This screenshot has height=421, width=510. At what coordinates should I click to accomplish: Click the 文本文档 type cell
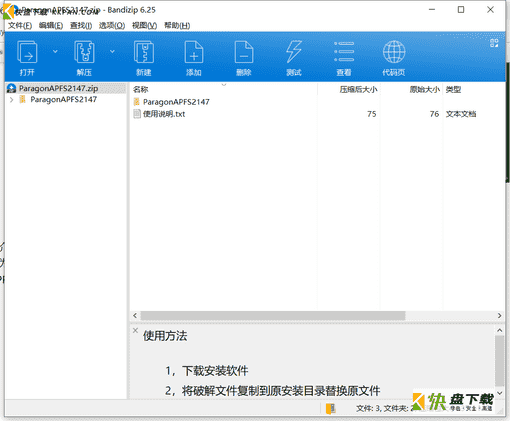(x=461, y=114)
